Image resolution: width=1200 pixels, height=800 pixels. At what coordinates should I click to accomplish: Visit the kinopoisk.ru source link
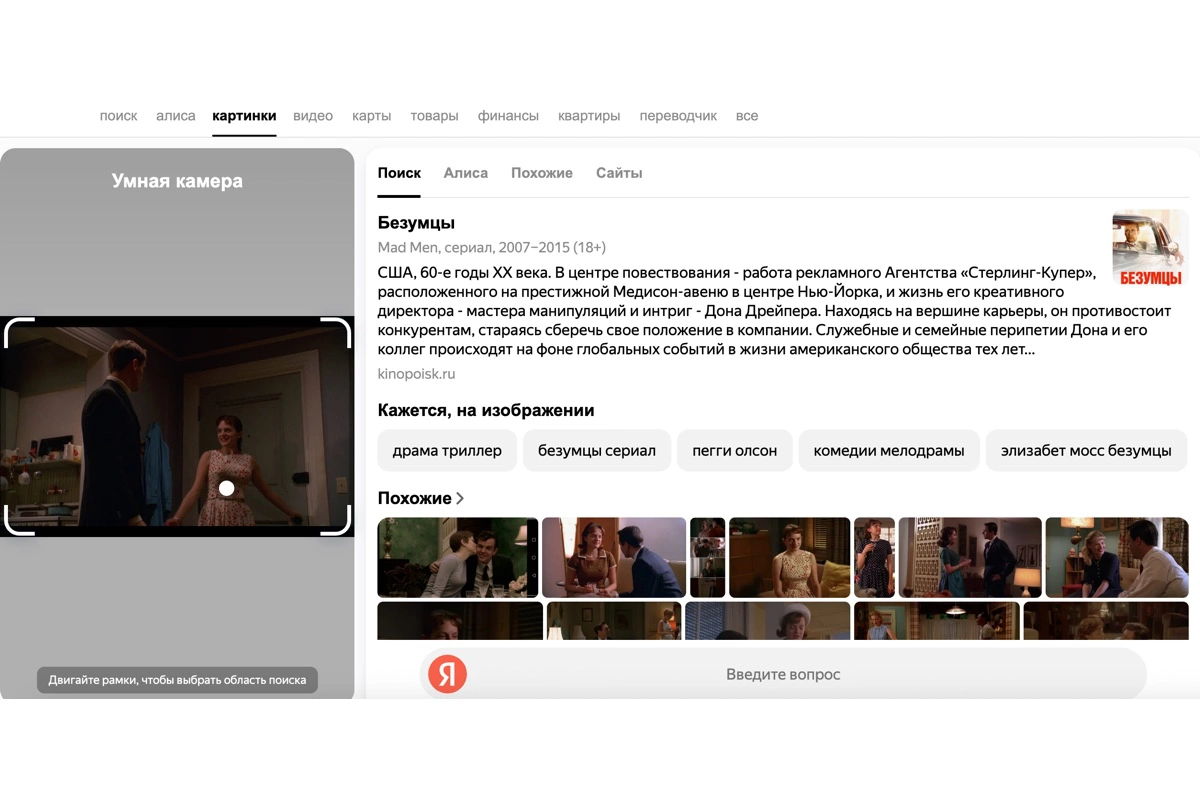tap(417, 374)
